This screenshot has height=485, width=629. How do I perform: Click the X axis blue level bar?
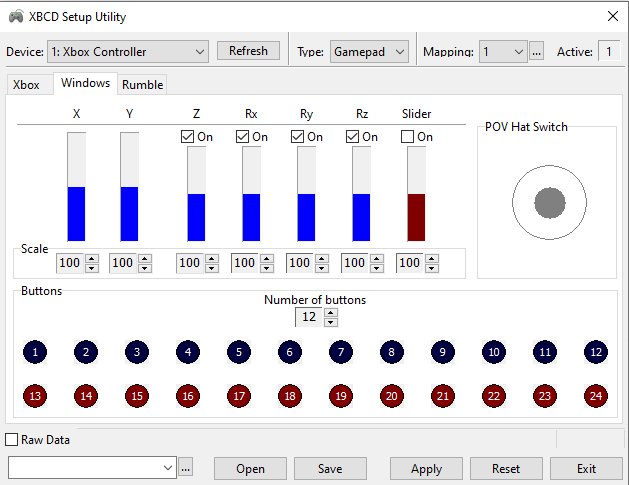click(77, 213)
